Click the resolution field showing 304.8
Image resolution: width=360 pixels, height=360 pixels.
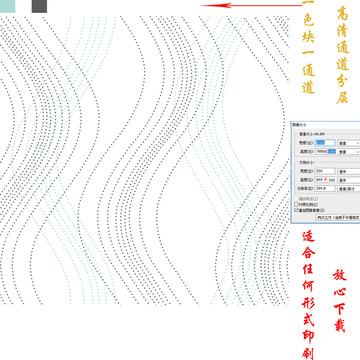(325, 188)
